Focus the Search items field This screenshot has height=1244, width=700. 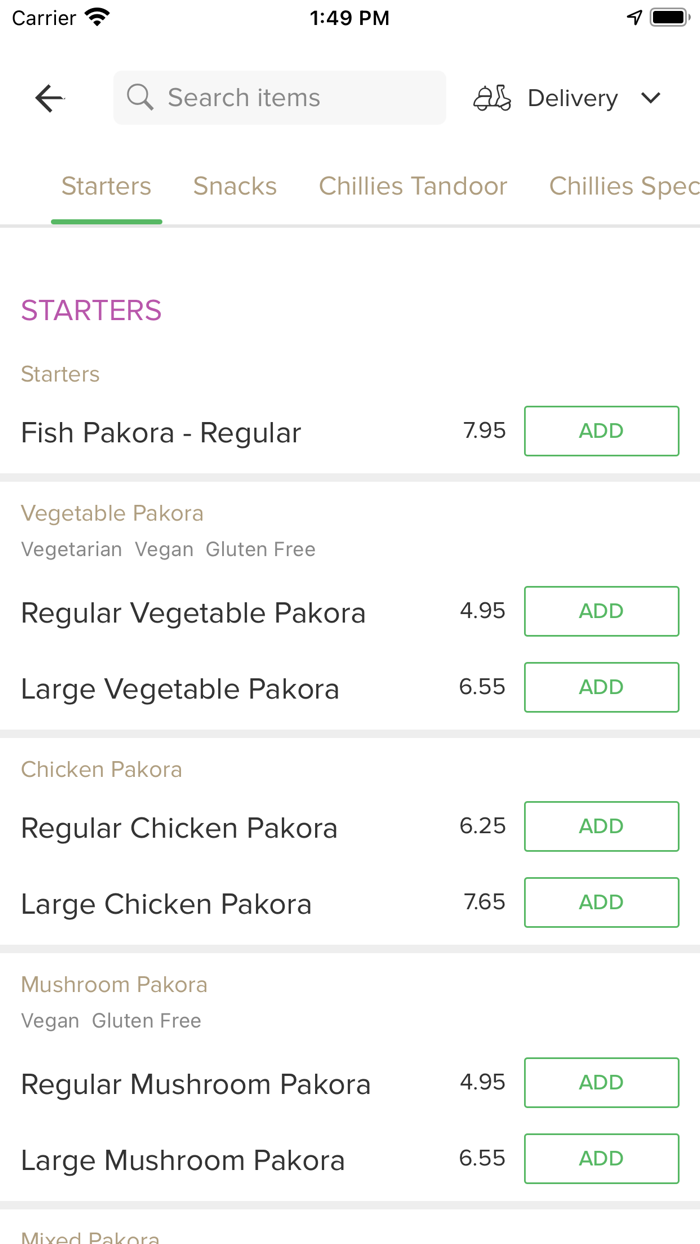tap(290, 98)
